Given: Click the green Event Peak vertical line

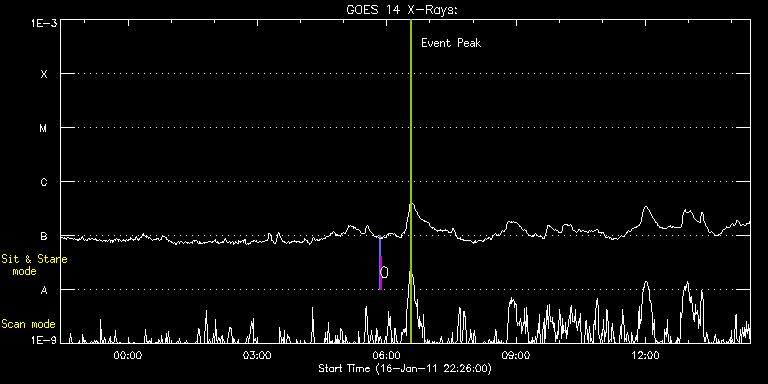Looking at the screenshot, I should coord(410,181).
